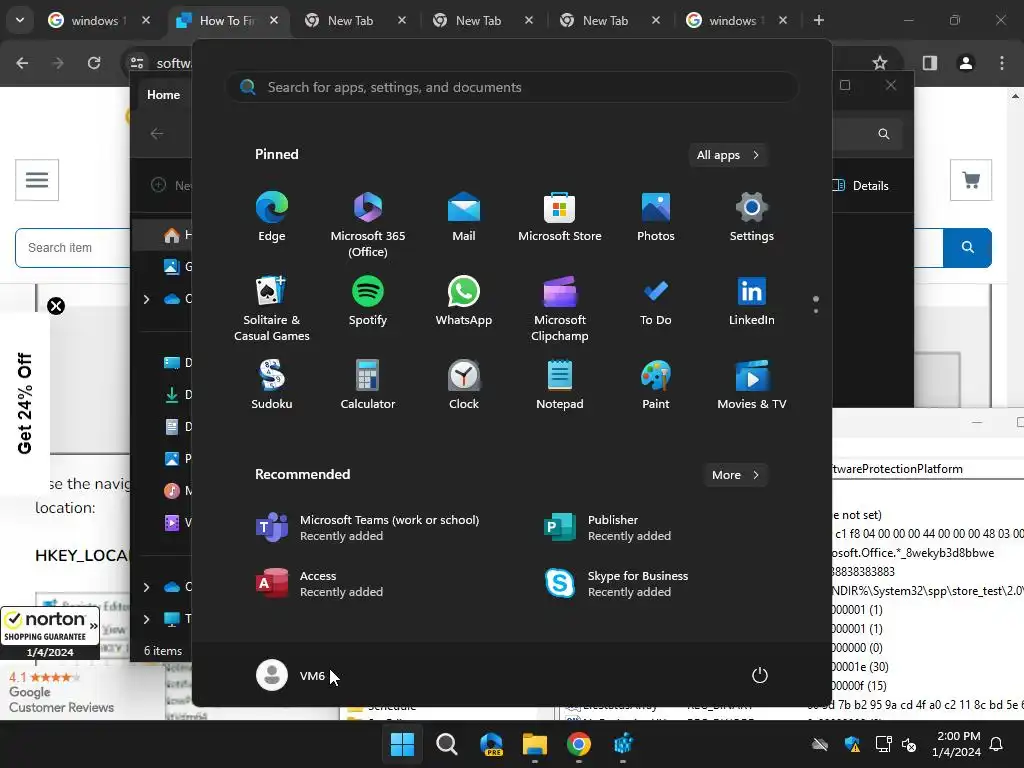Screen dimensions: 1024x768
Task: Launch LinkedIn pinned app
Action: (x=752, y=301)
